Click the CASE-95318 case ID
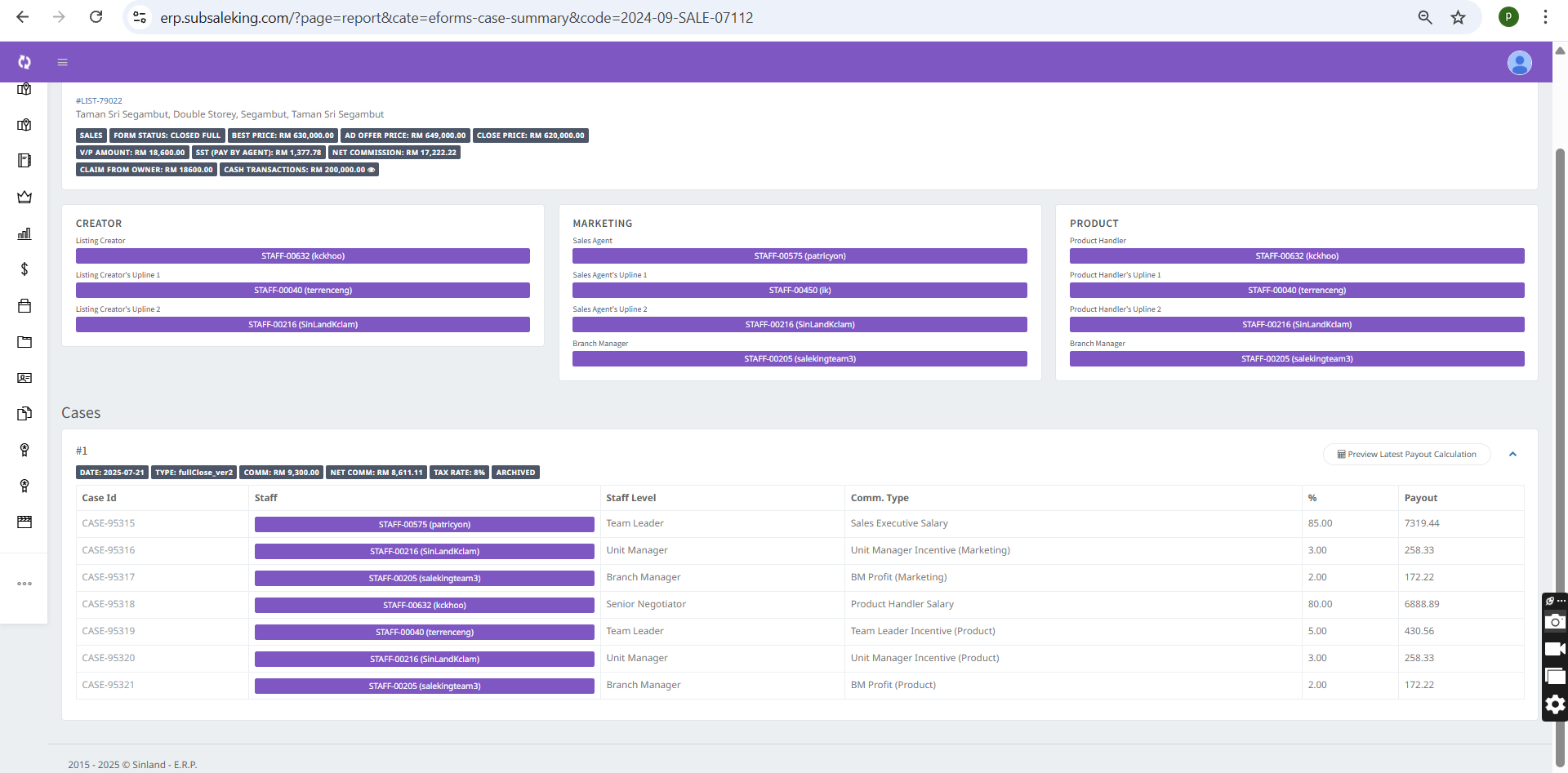This screenshot has width=1568, height=773. [x=109, y=604]
